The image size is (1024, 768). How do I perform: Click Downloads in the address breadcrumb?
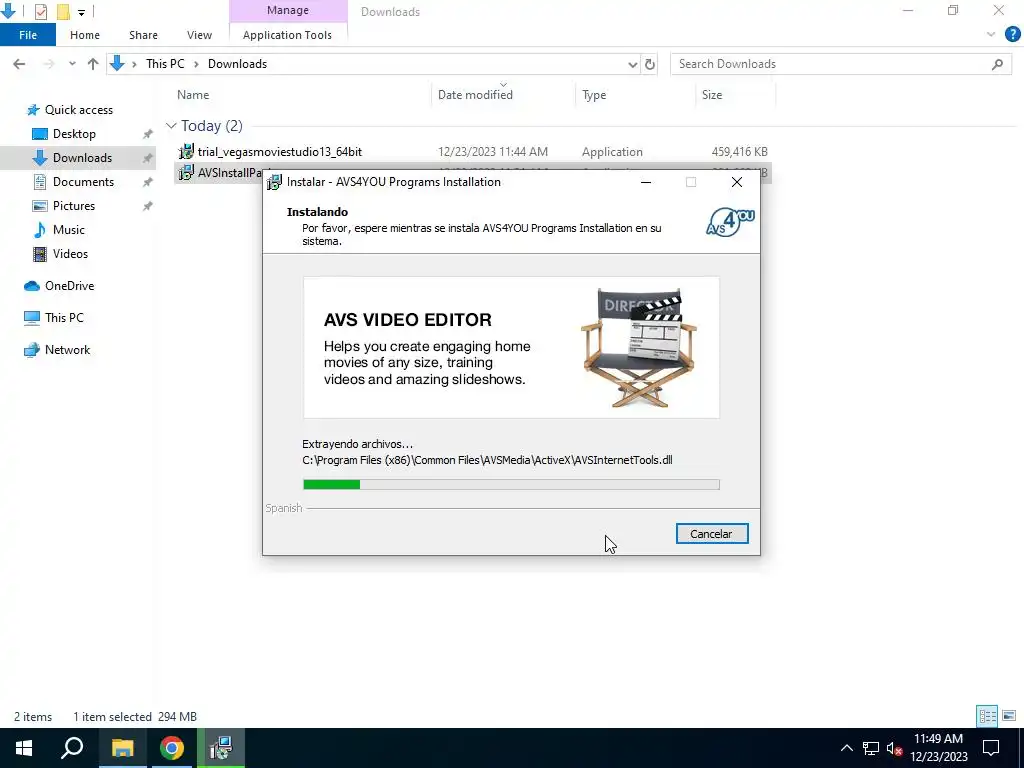(x=238, y=64)
